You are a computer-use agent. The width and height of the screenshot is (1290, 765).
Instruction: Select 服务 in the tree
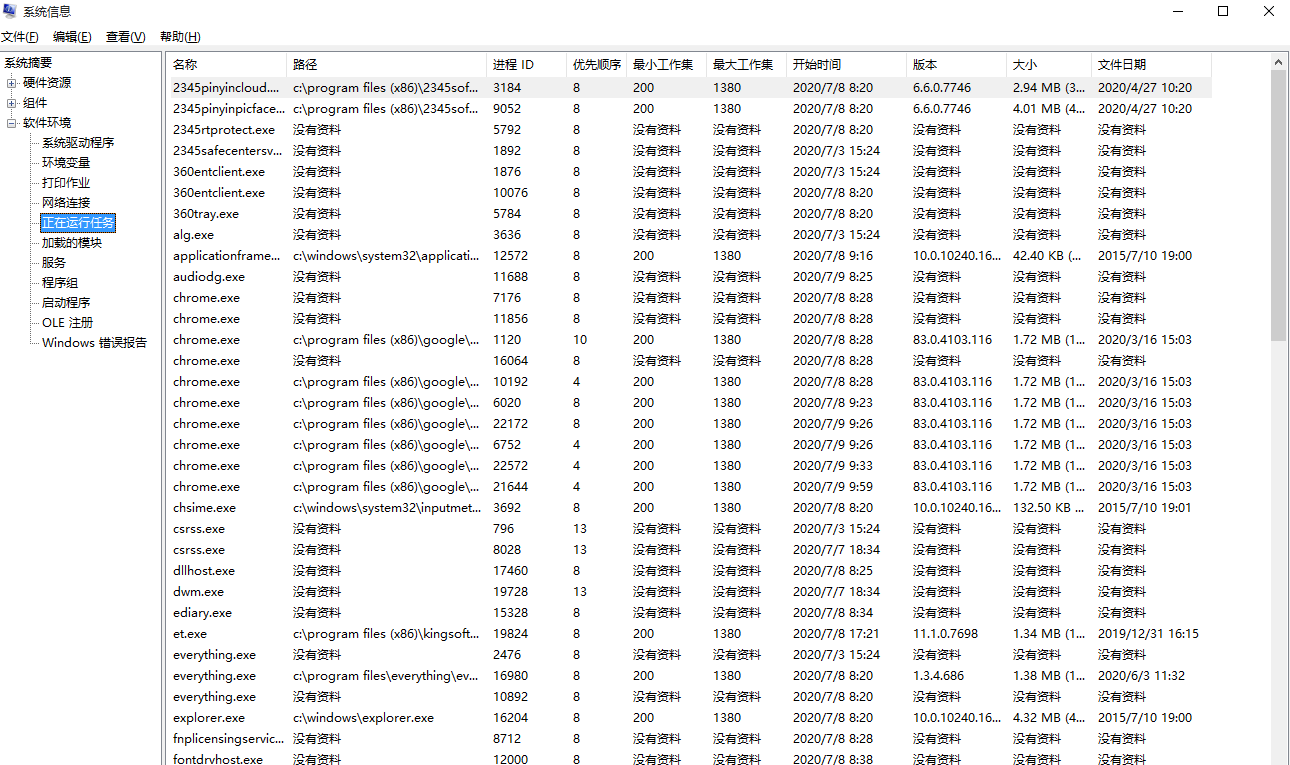(x=54, y=263)
